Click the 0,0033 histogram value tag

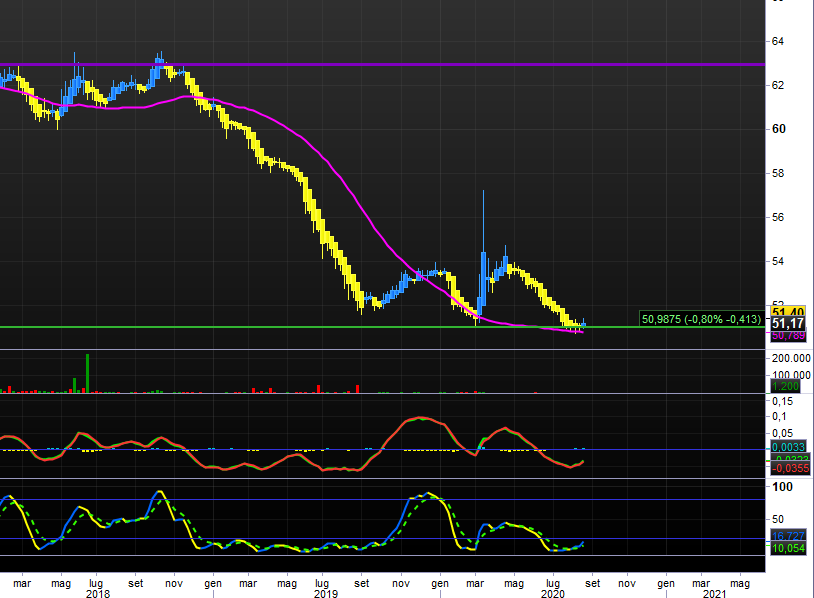pyautogui.click(x=788, y=447)
